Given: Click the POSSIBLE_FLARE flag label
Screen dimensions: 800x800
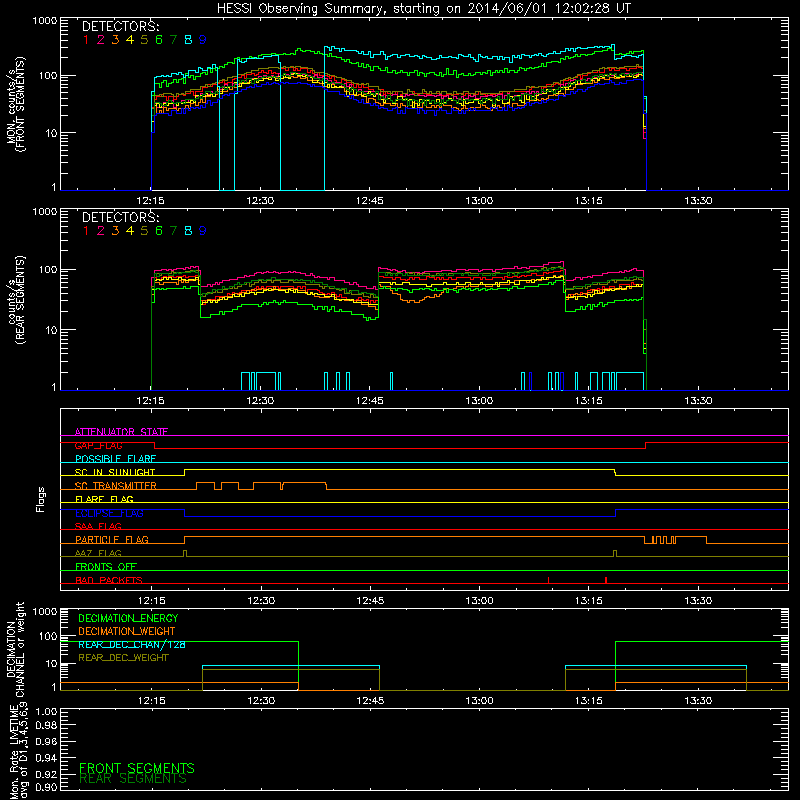Looking at the screenshot, I should click(x=115, y=459).
